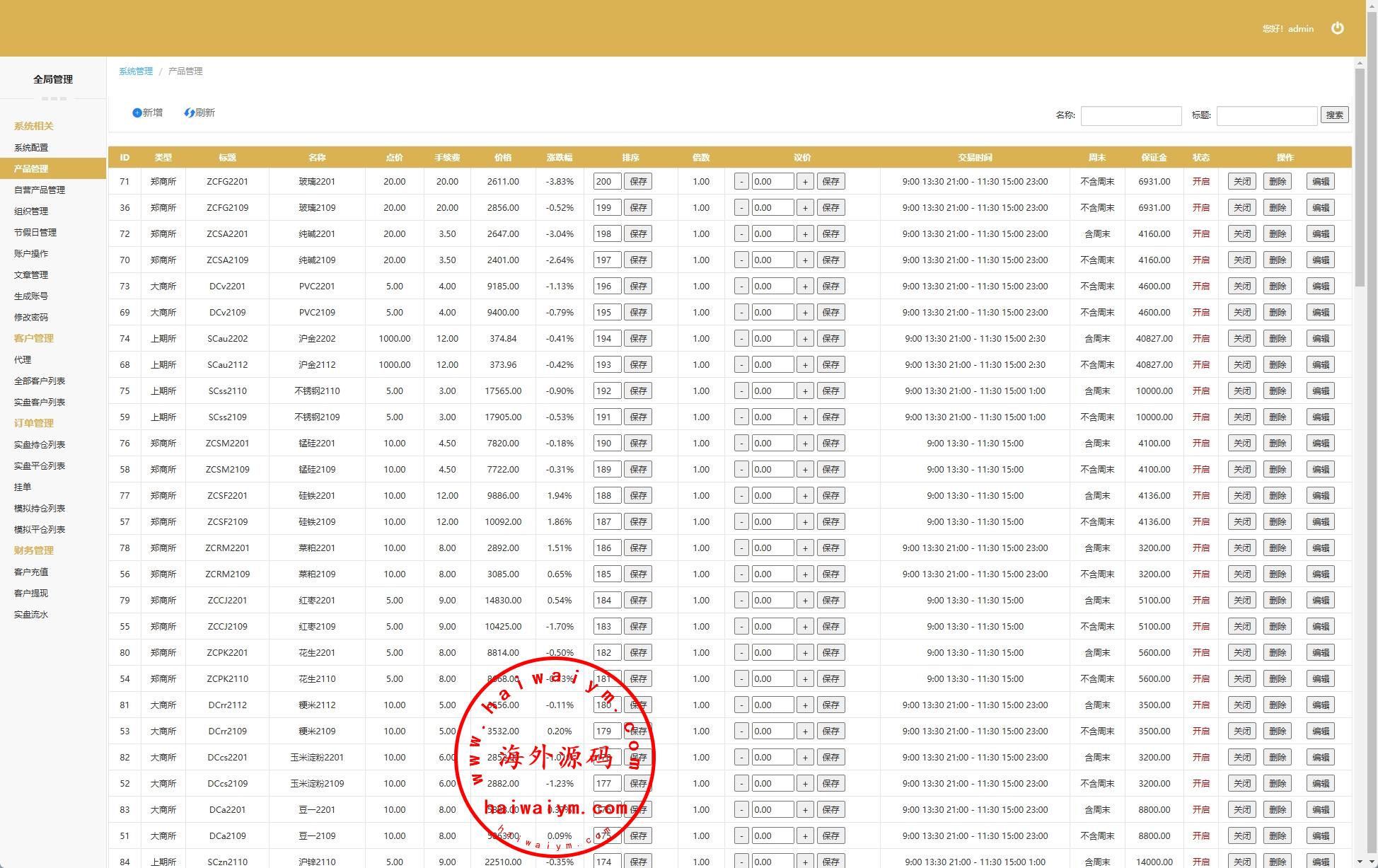Increase 议价 for PVC2201 row
Screen dimensions: 1378x868
tap(804, 287)
